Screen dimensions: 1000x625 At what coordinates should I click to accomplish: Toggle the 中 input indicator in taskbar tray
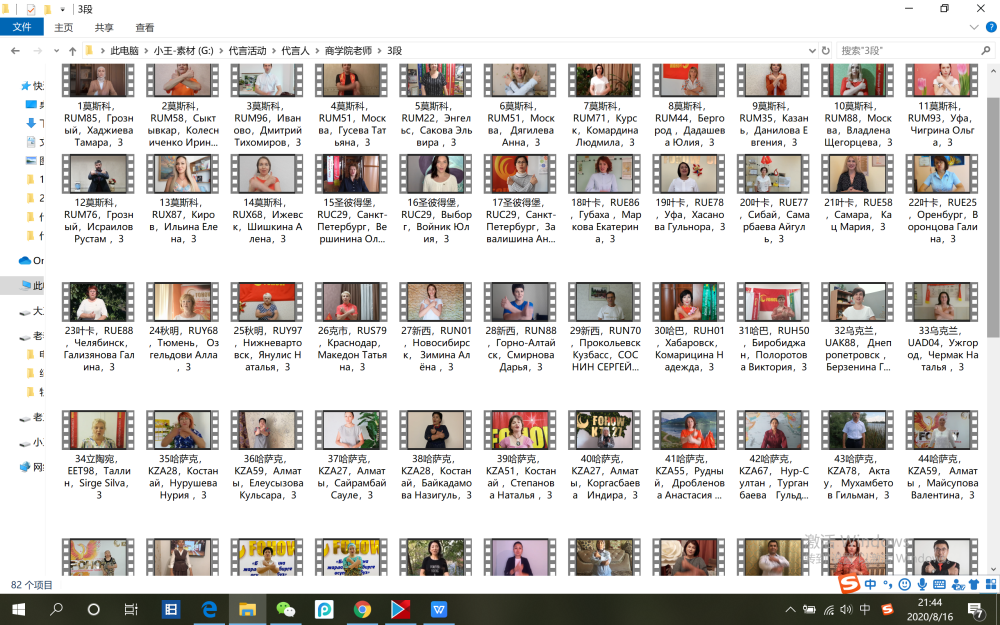tap(865, 609)
